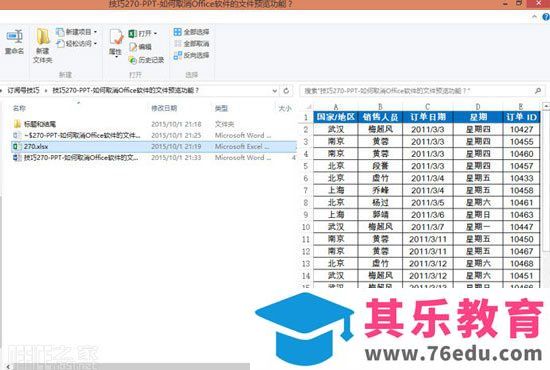Image resolution: width=550 pixels, height=370 pixels.
Task: Click 全部取消 (Select none)
Action: [x=192, y=43]
